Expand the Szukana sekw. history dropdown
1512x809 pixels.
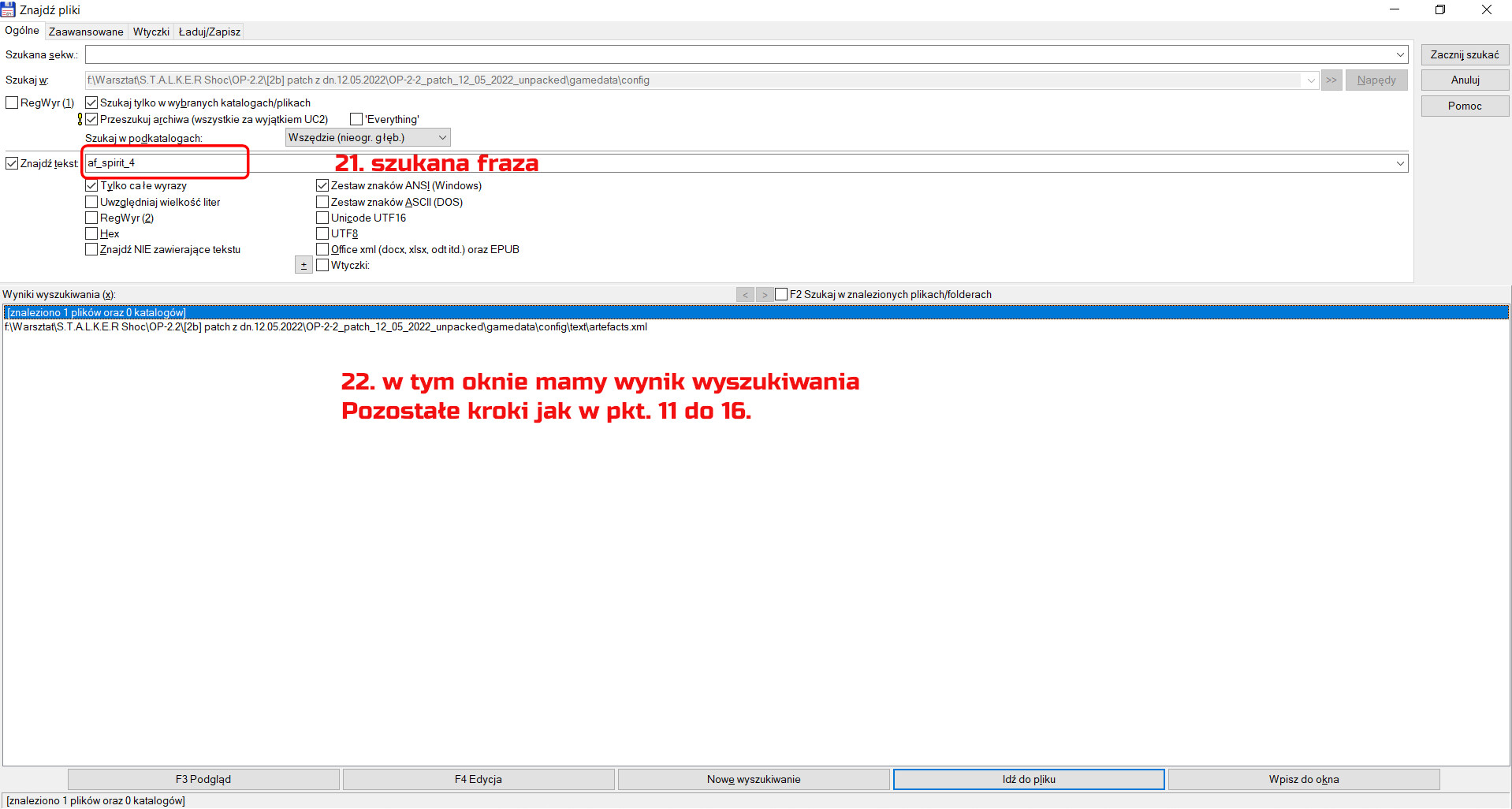pos(1401,54)
